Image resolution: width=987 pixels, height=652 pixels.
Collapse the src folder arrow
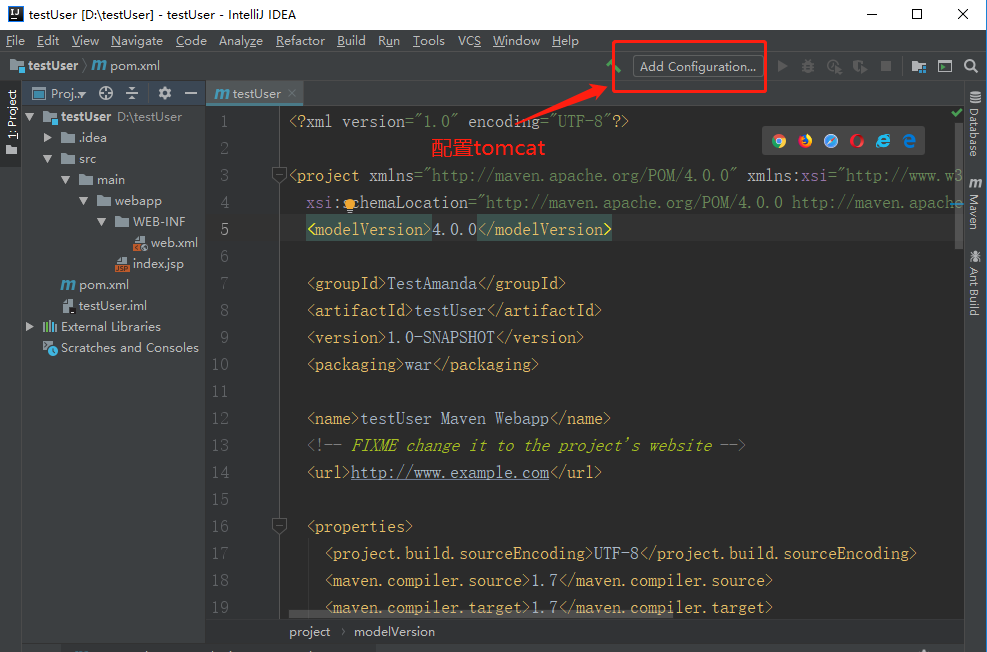48,159
